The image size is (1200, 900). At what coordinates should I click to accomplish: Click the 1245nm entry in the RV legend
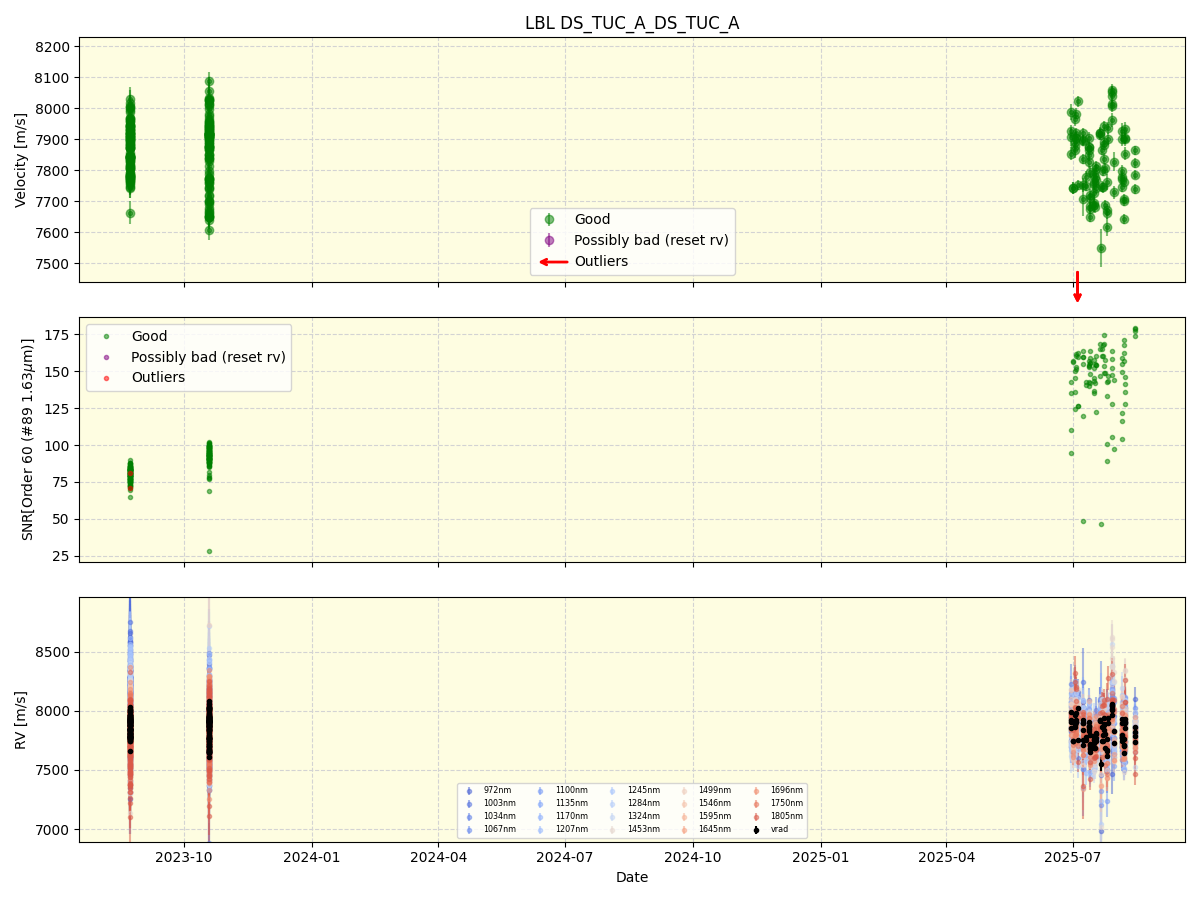[634, 790]
